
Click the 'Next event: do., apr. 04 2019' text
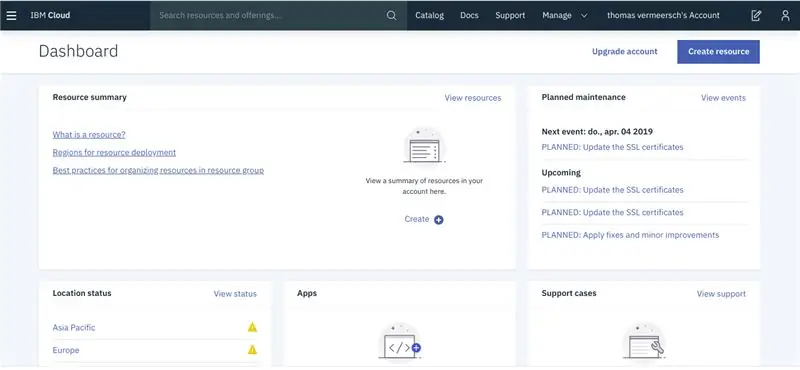pyautogui.click(x=597, y=132)
